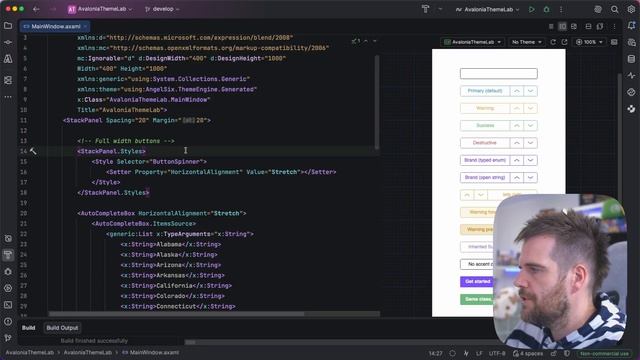Screen dimensions: 640x360
Task: Click the 14:27 caret position indicator
Action: click(435, 353)
